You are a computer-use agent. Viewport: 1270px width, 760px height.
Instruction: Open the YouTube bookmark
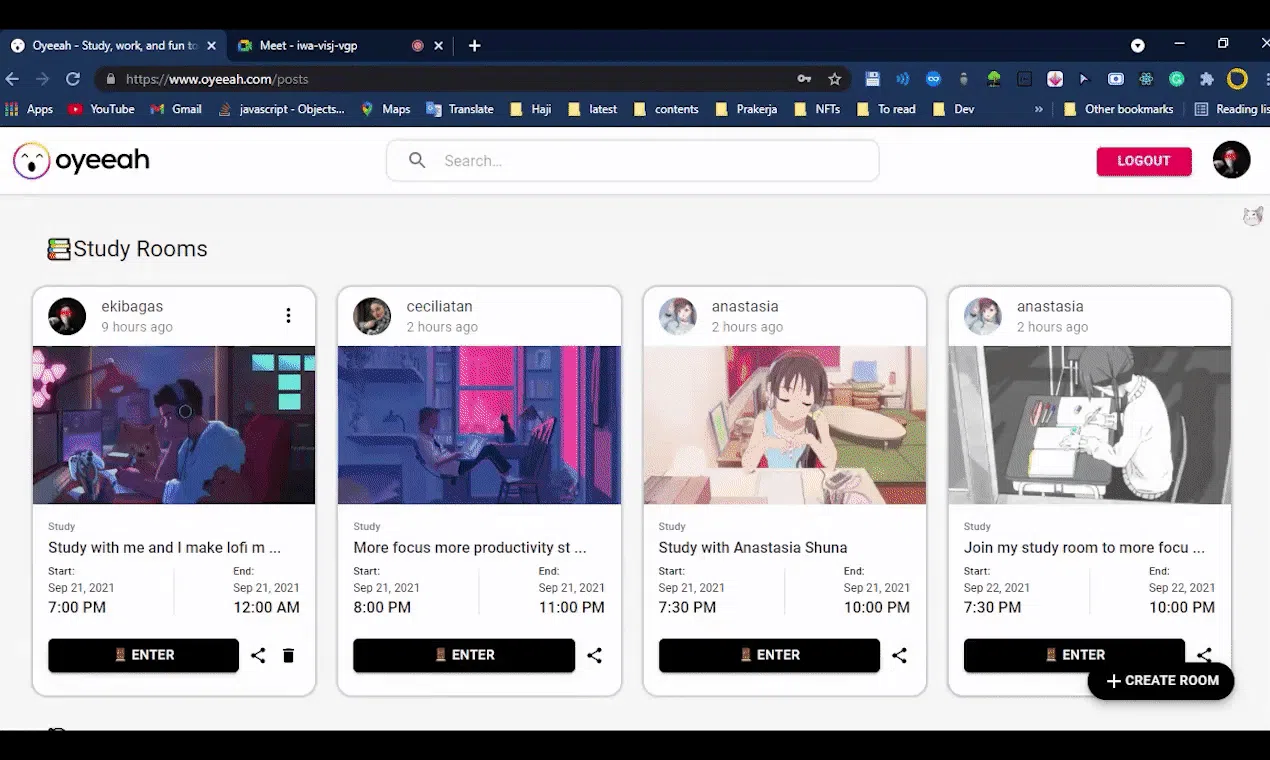[x=101, y=109]
